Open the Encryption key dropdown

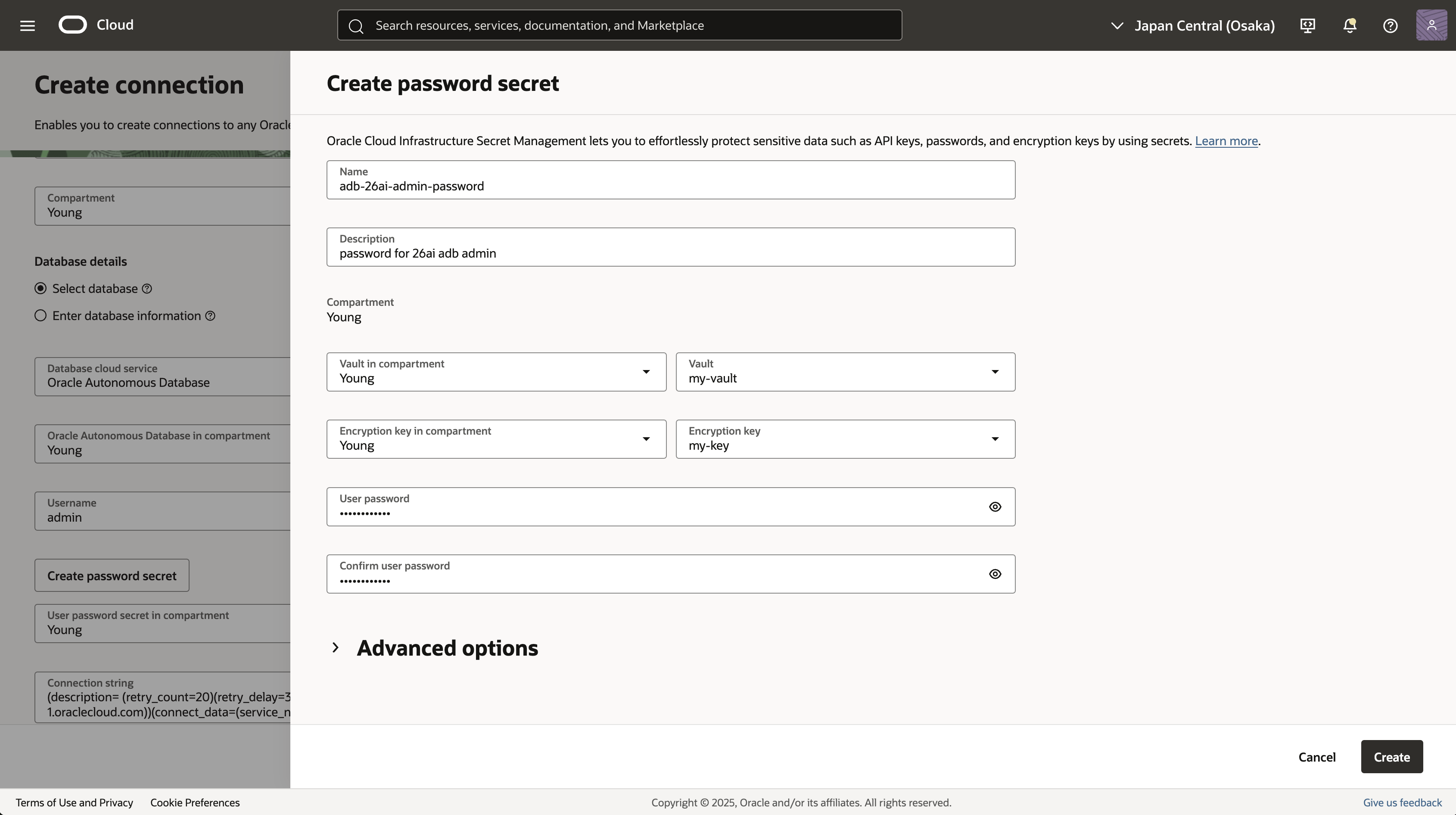[845, 439]
